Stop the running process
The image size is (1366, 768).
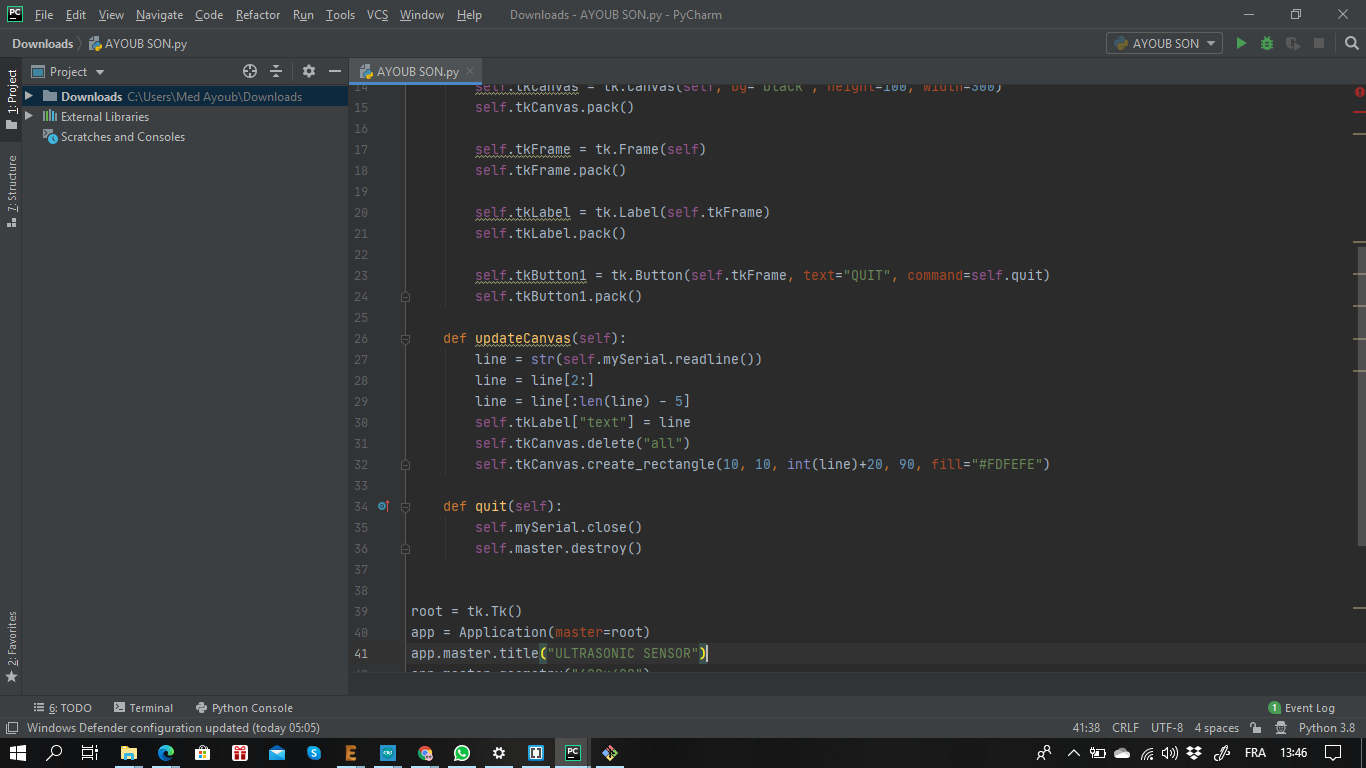(1319, 43)
